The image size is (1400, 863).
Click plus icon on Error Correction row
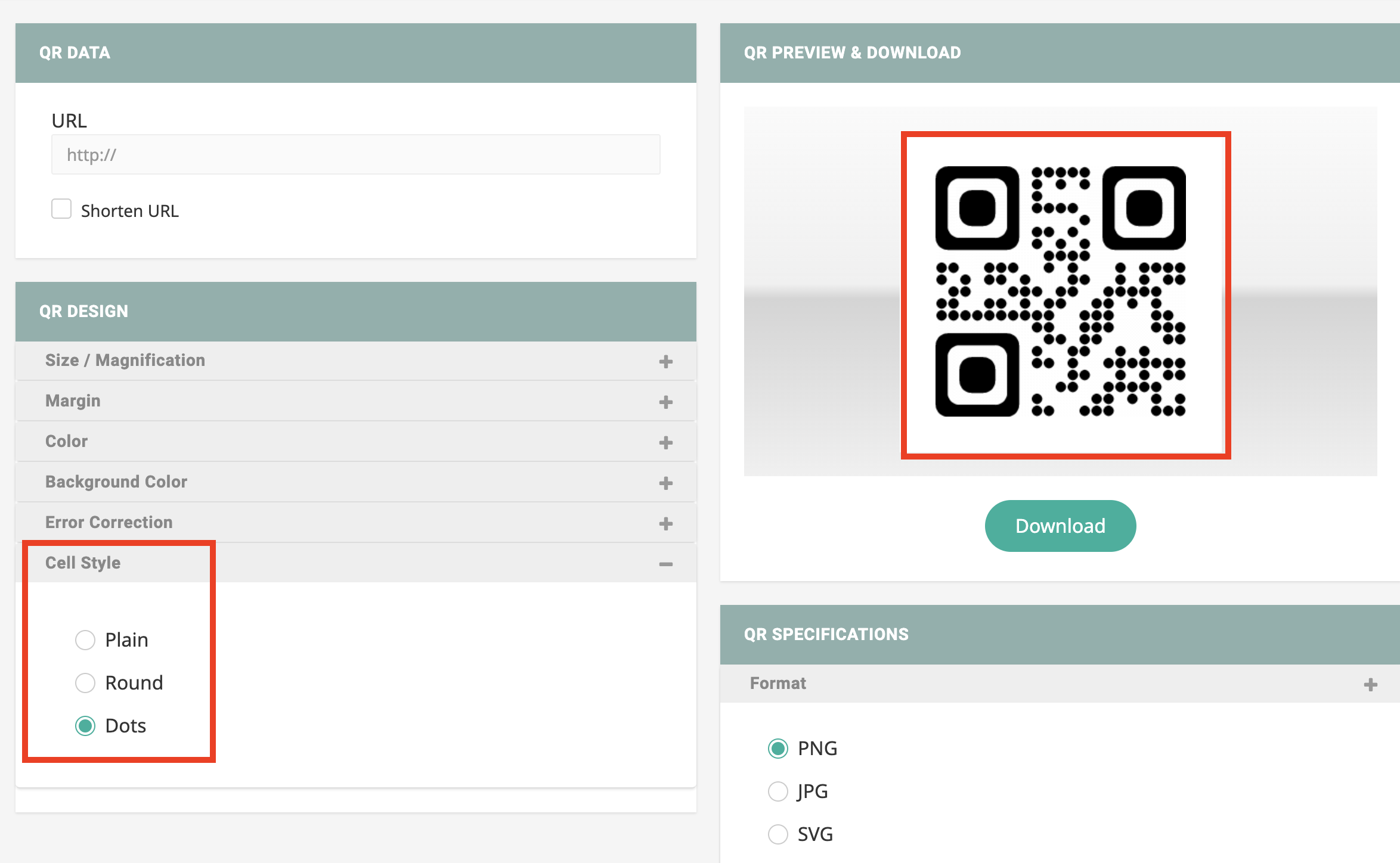665,523
